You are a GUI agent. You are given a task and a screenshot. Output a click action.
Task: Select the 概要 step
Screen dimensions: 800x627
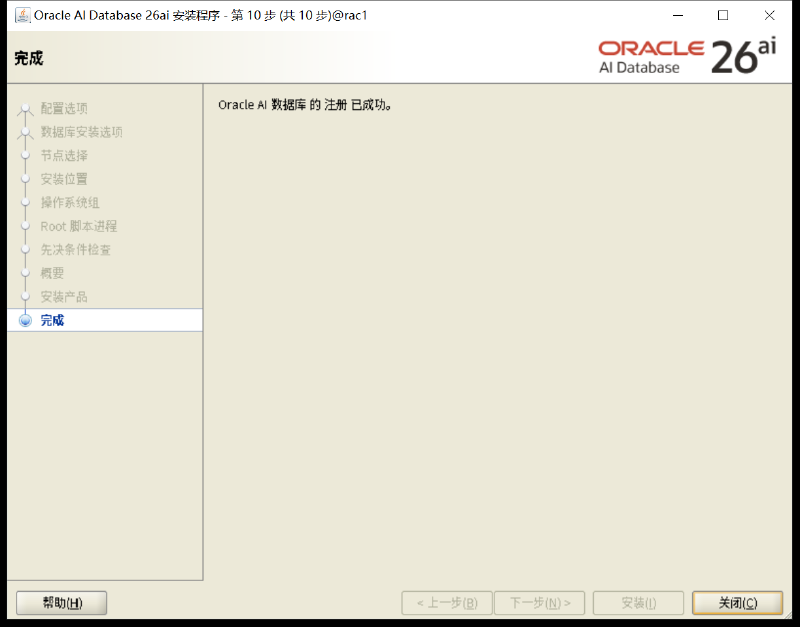[52, 273]
